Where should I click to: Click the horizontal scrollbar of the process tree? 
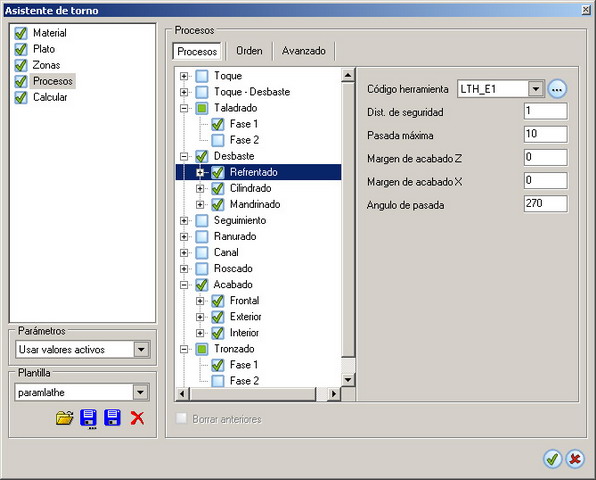[258, 394]
